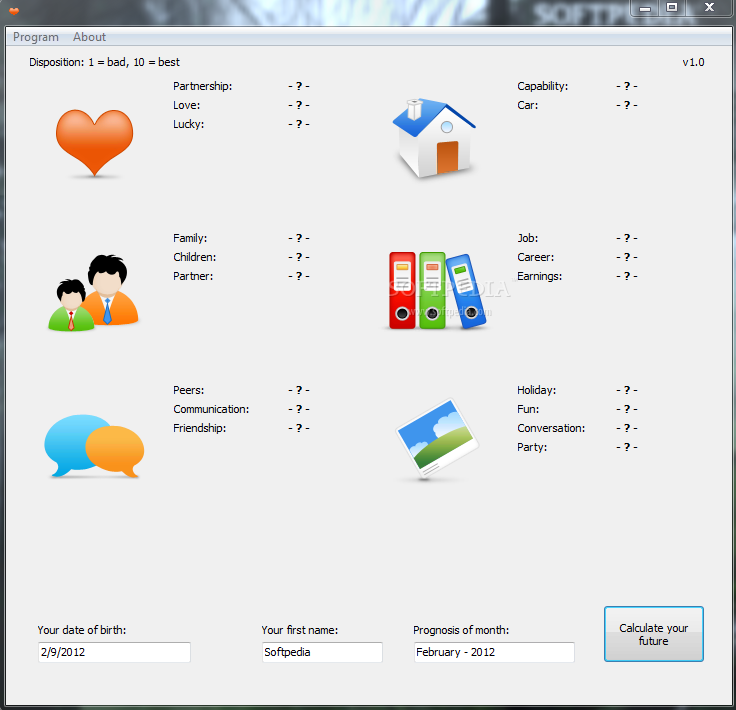The width and height of the screenshot is (736, 710).
Task: Click the Peers label
Action: coord(189,390)
